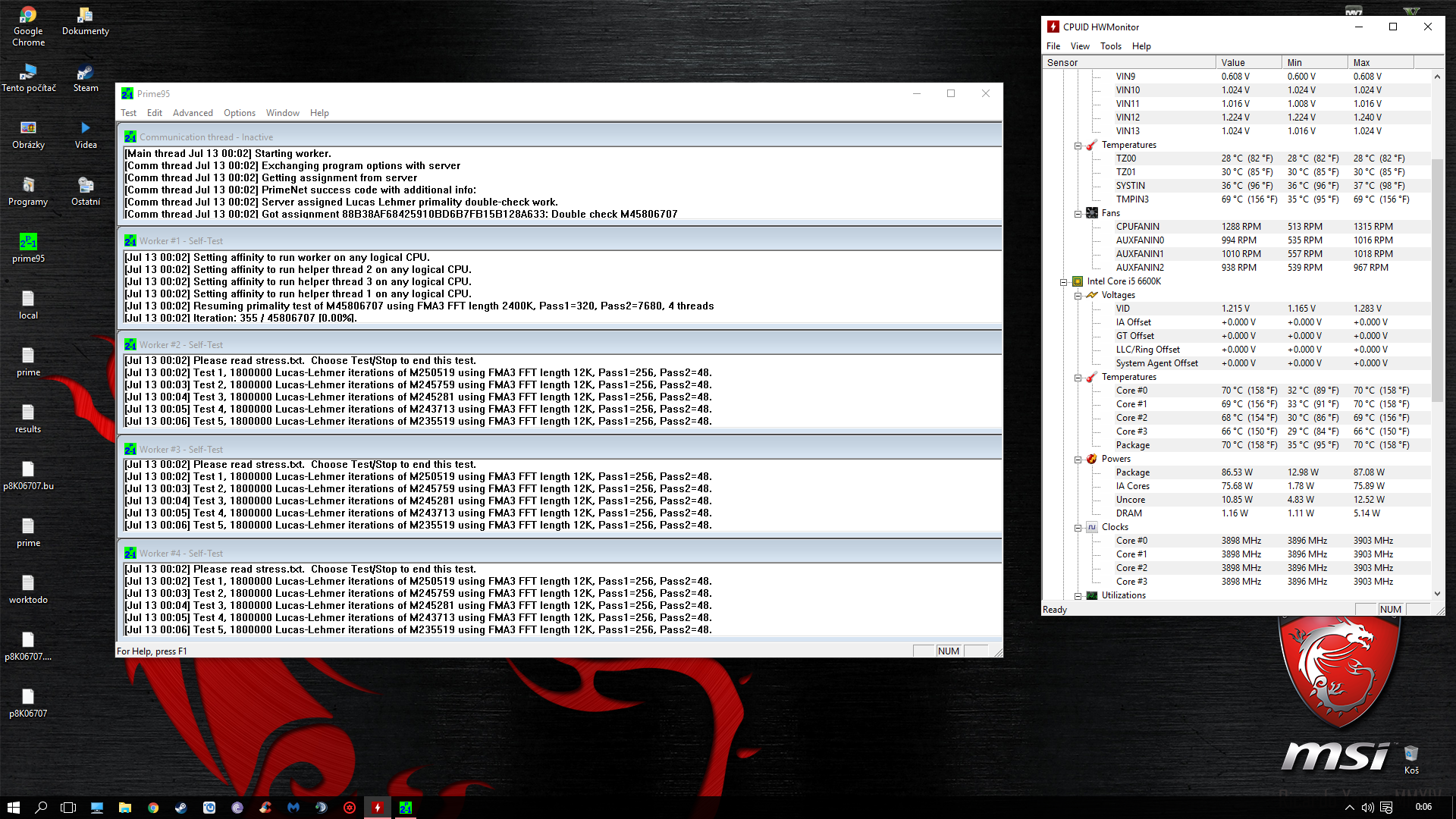Screen dimensions: 1456x819
Task: Click HWMonitor scrollbar down arrow
Action: [1437, 595]
